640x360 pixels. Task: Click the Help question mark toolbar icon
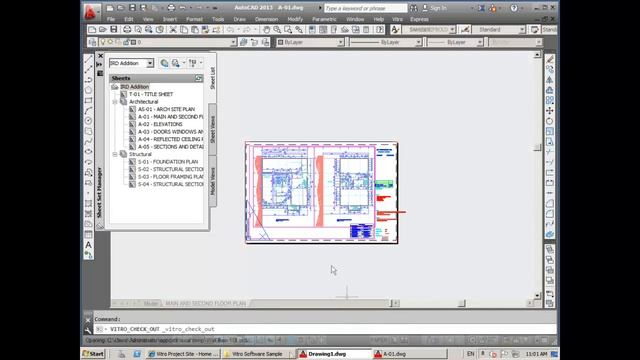pos(380,29)
